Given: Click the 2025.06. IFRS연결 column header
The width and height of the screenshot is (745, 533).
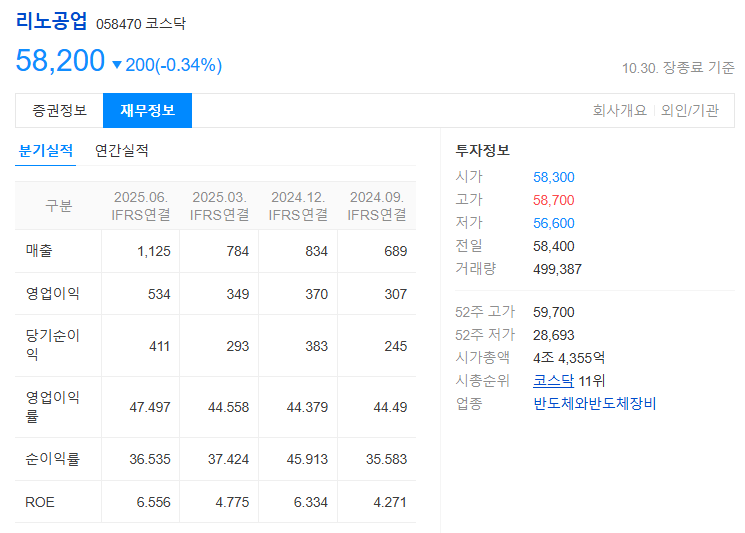Looking at the screenshot, I should [x=141, y=206].
